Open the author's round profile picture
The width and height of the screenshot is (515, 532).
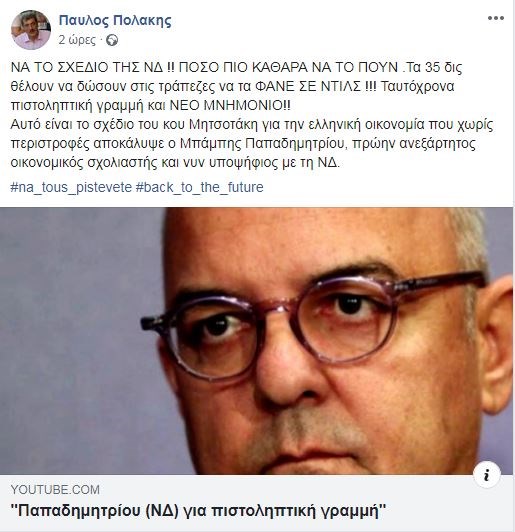[x=31, y=30]
